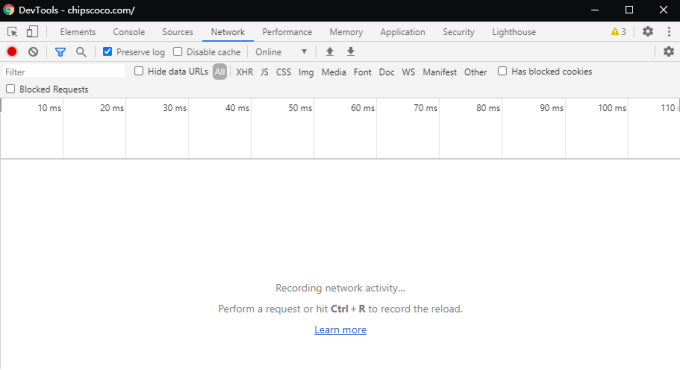This screenshot has height=370, width=680.
Task: Click the 10 ms timeline marker
Action: (x=49, y=108)
